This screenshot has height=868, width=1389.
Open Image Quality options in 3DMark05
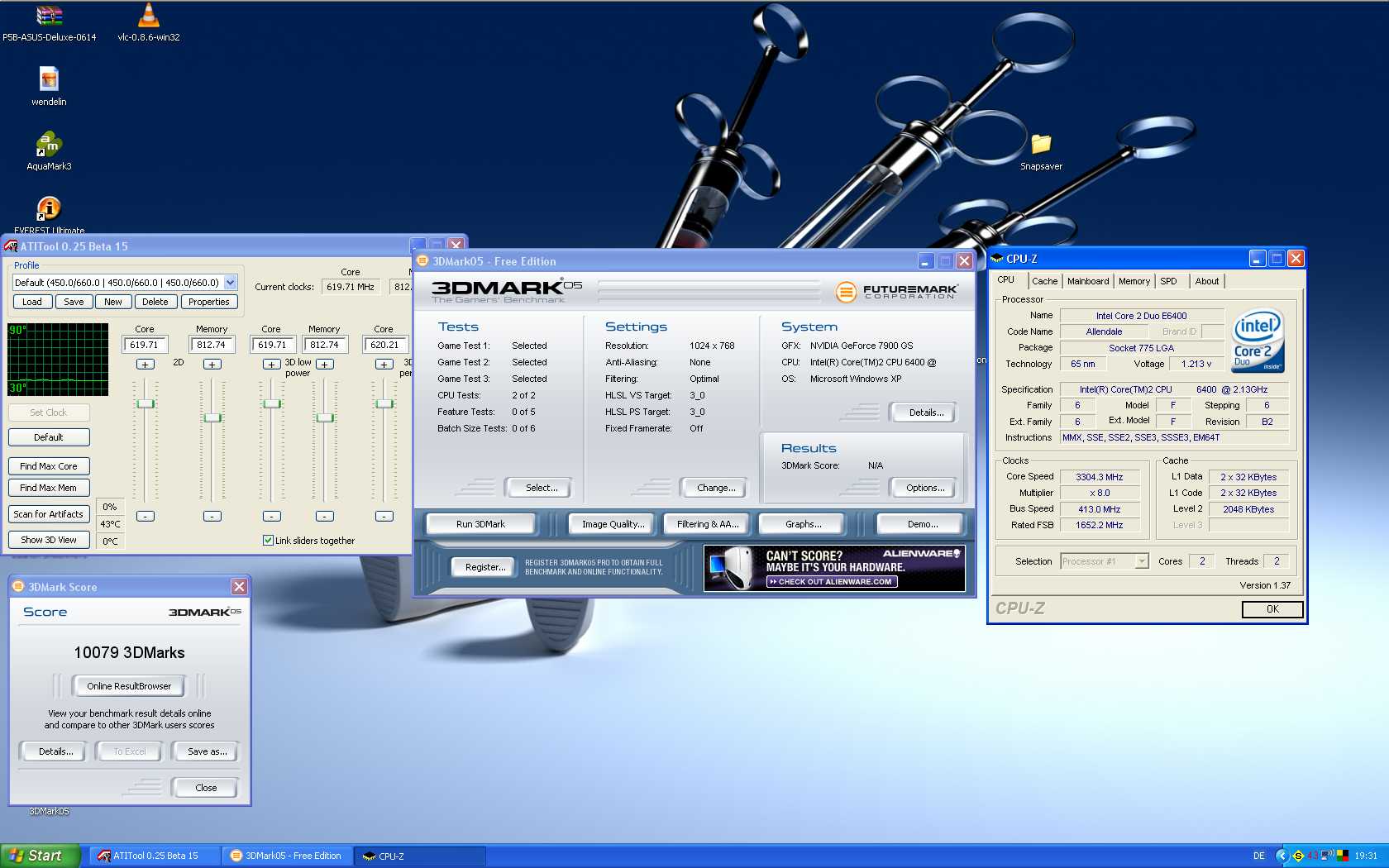click(613, 524)
